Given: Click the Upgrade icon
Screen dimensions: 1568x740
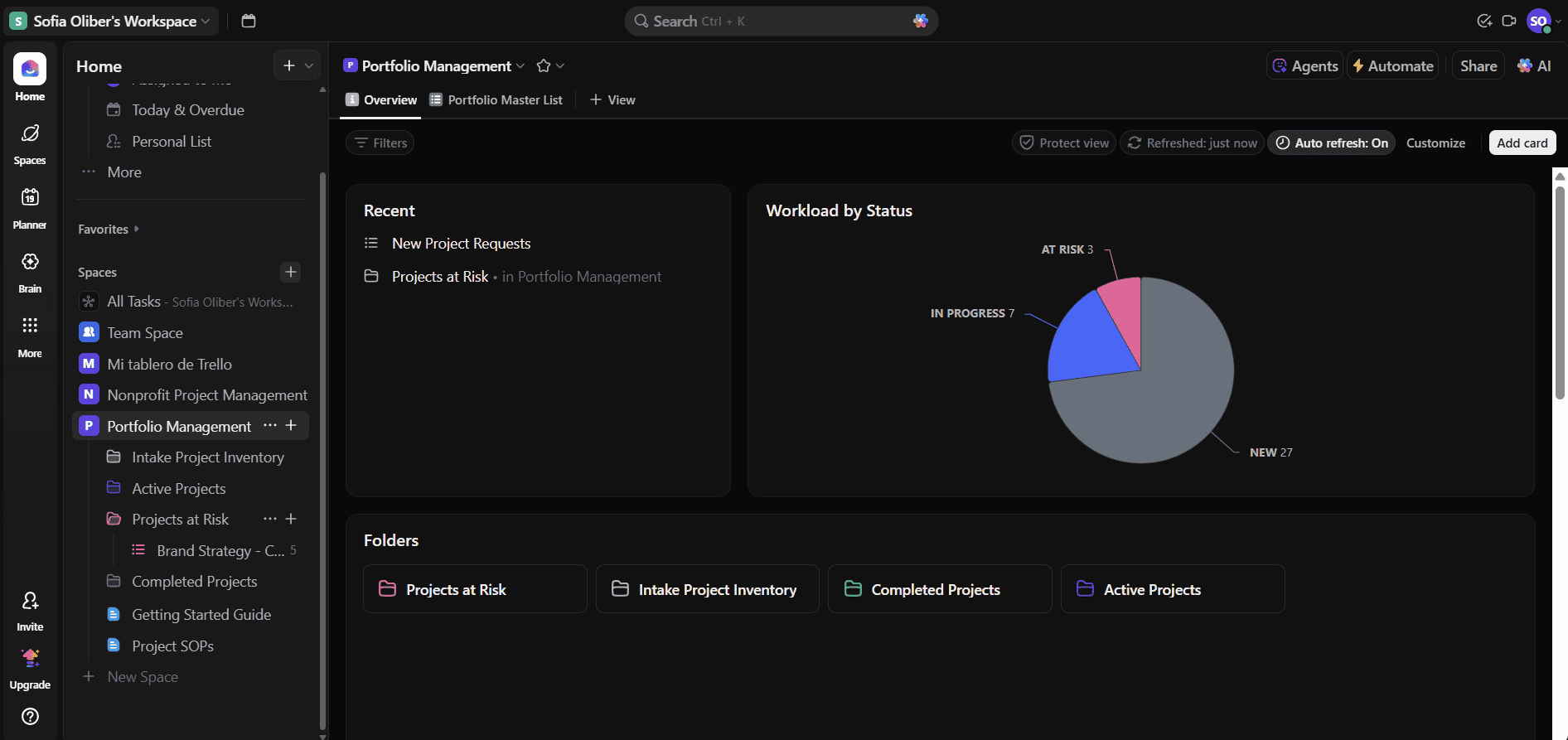Looking at the screenshot, I should (x=30, y=659).
